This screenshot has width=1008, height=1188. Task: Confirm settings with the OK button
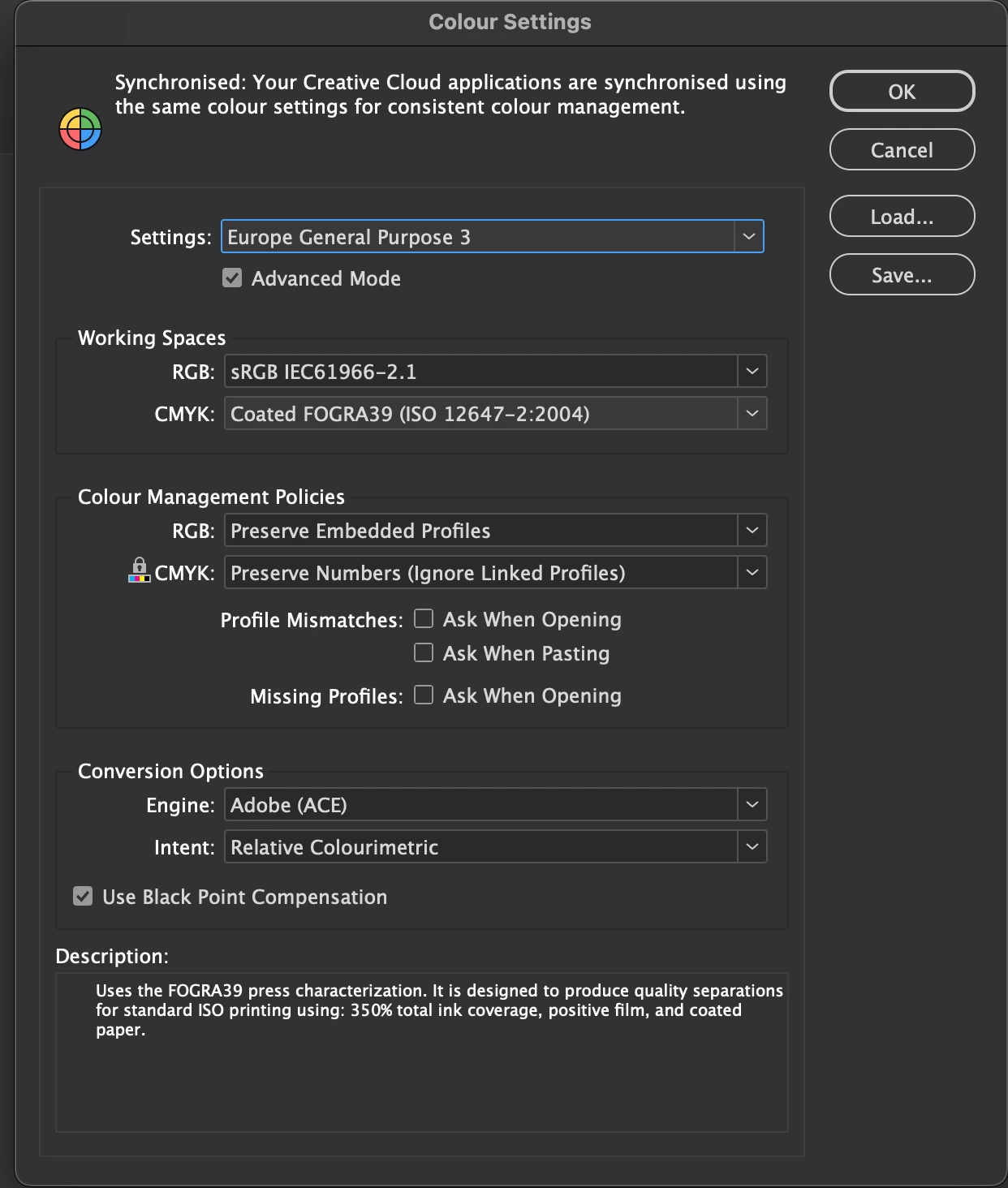tap(902, 91)
